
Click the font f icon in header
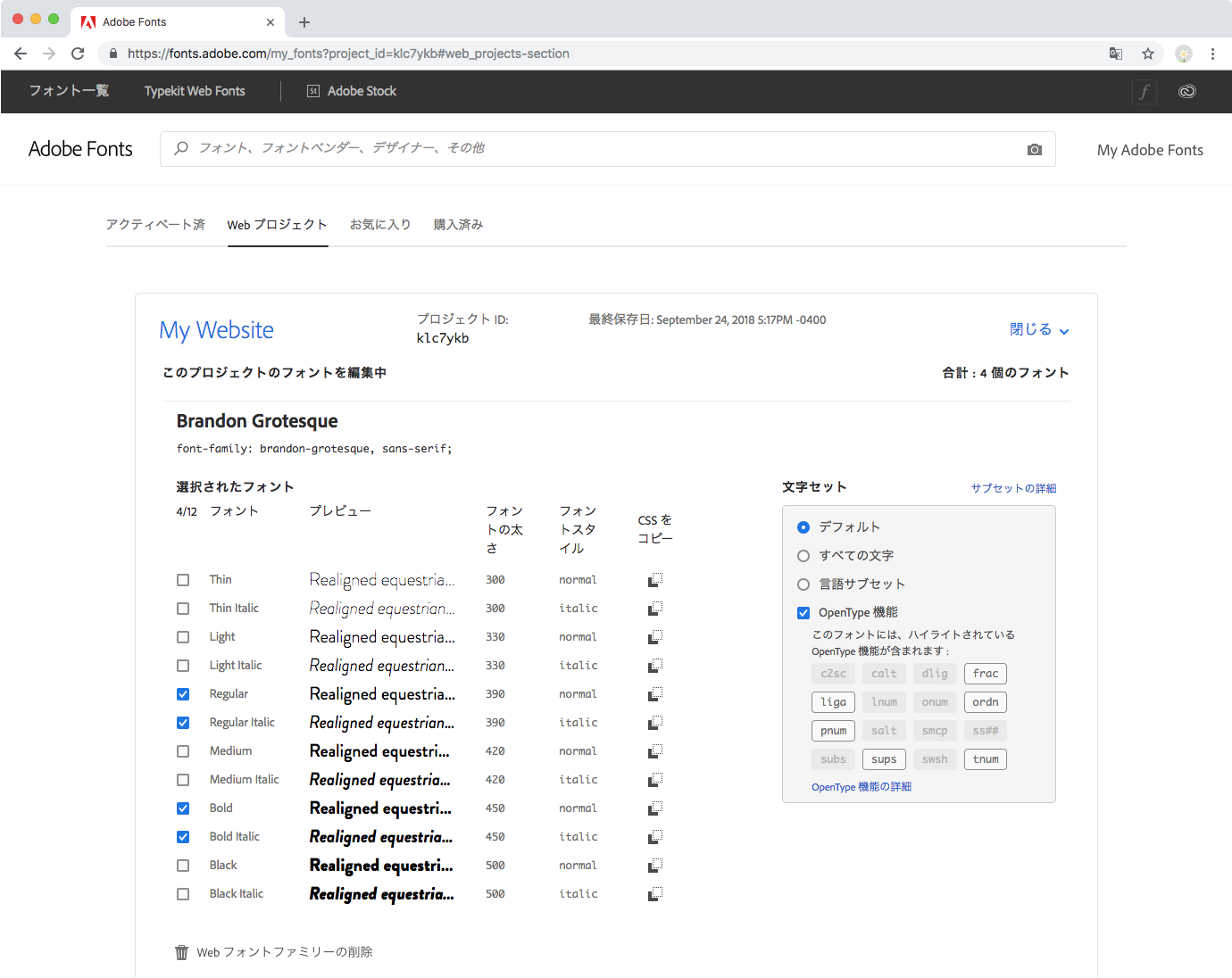click(x=1145, y=91)
